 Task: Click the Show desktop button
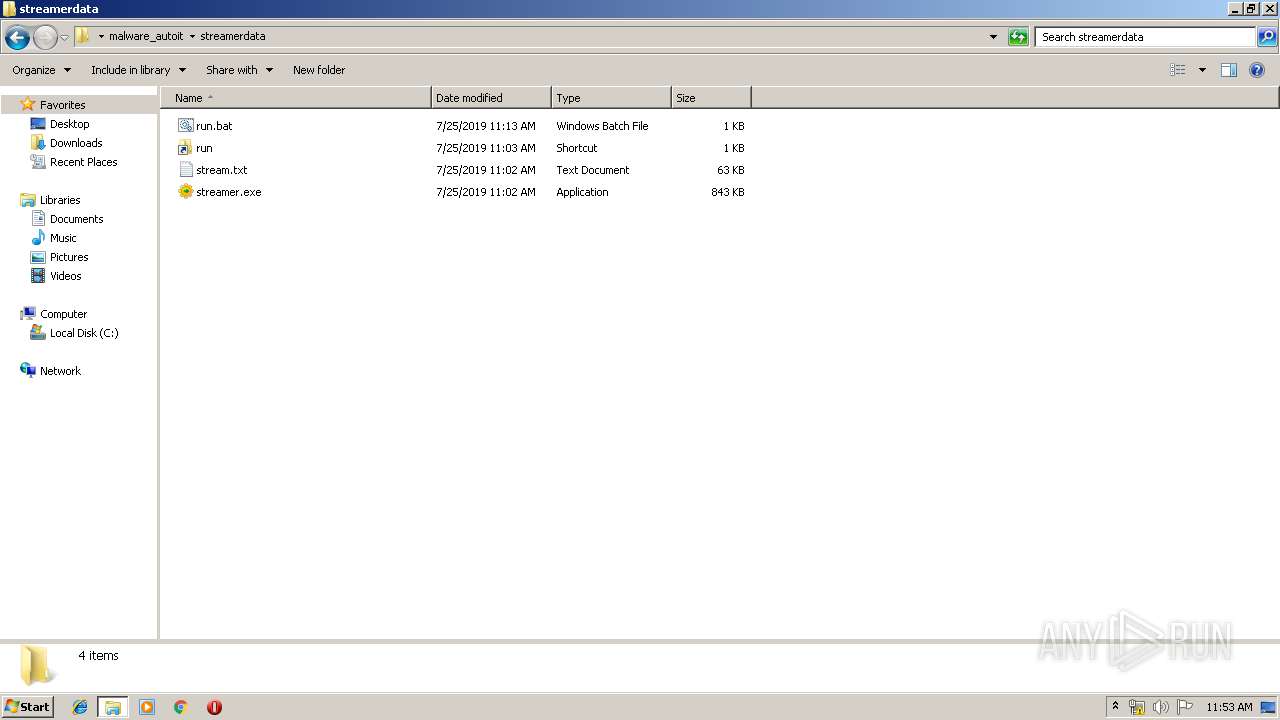pos(1269,707)
